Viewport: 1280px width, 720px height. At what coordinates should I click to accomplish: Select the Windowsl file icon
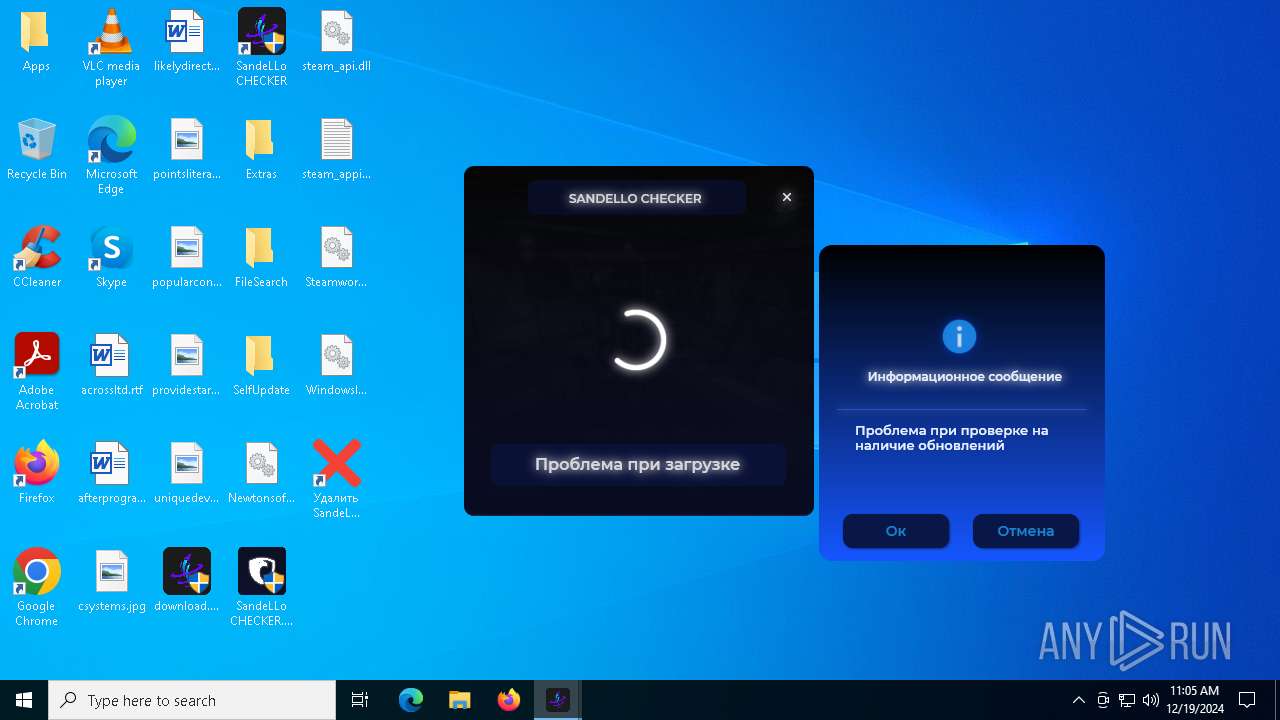pos(336,365)
